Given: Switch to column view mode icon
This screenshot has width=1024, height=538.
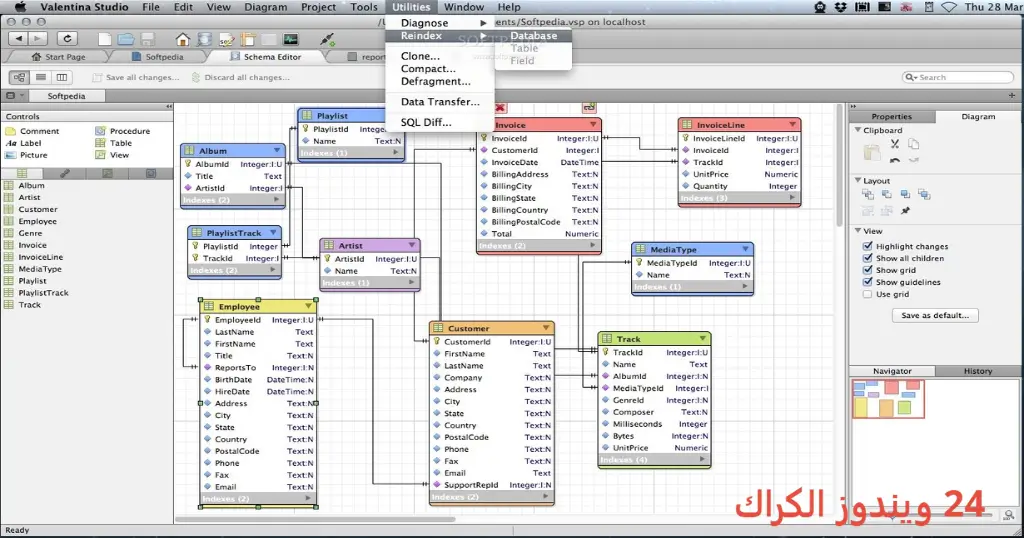Looking at the screenshot, I should (62, 77).
